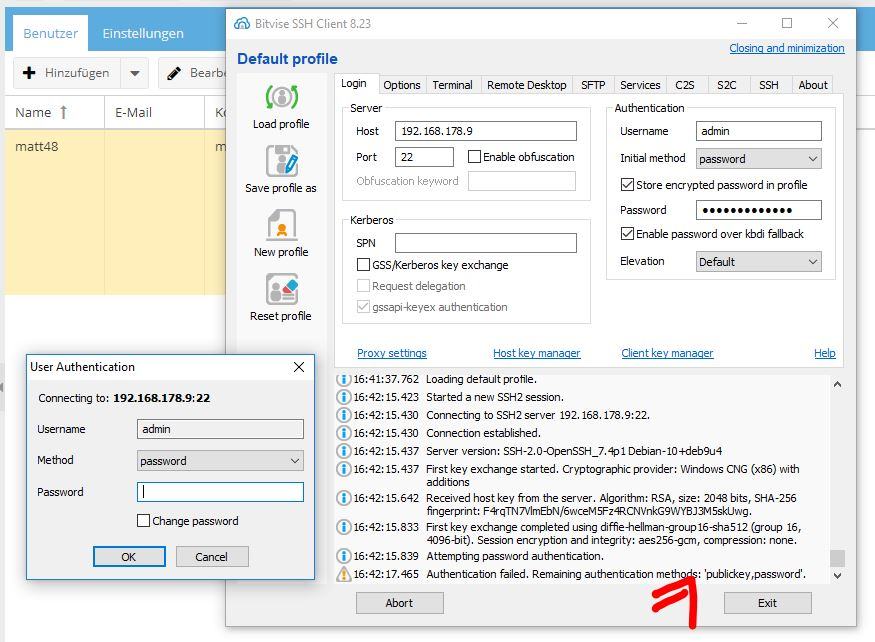Click the log scrollbar thumb
This screenshot has height=642, width=875.
tap(837, 558)
